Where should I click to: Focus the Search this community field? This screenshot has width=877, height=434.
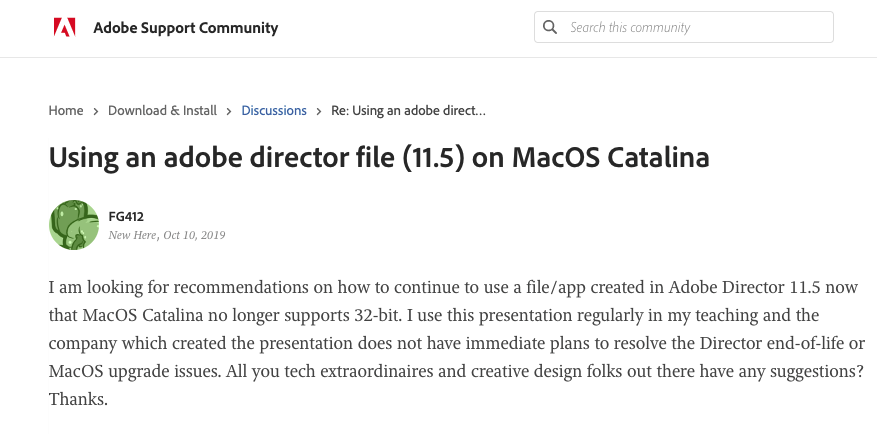point(695,27)
